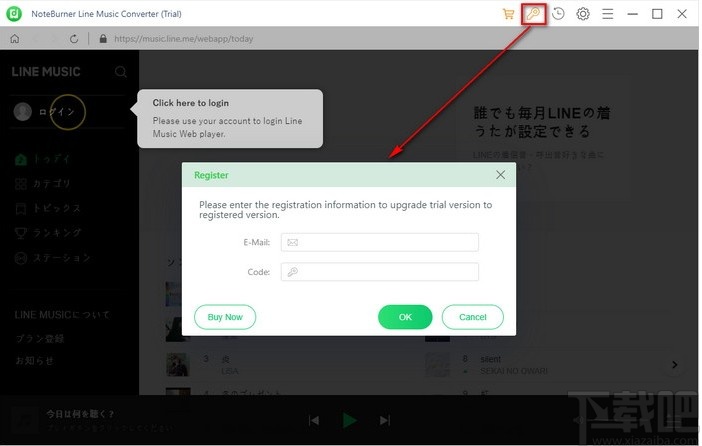Click the Cancel button
This screenshot has height=446, width=702.
click(x=472, y=317)
